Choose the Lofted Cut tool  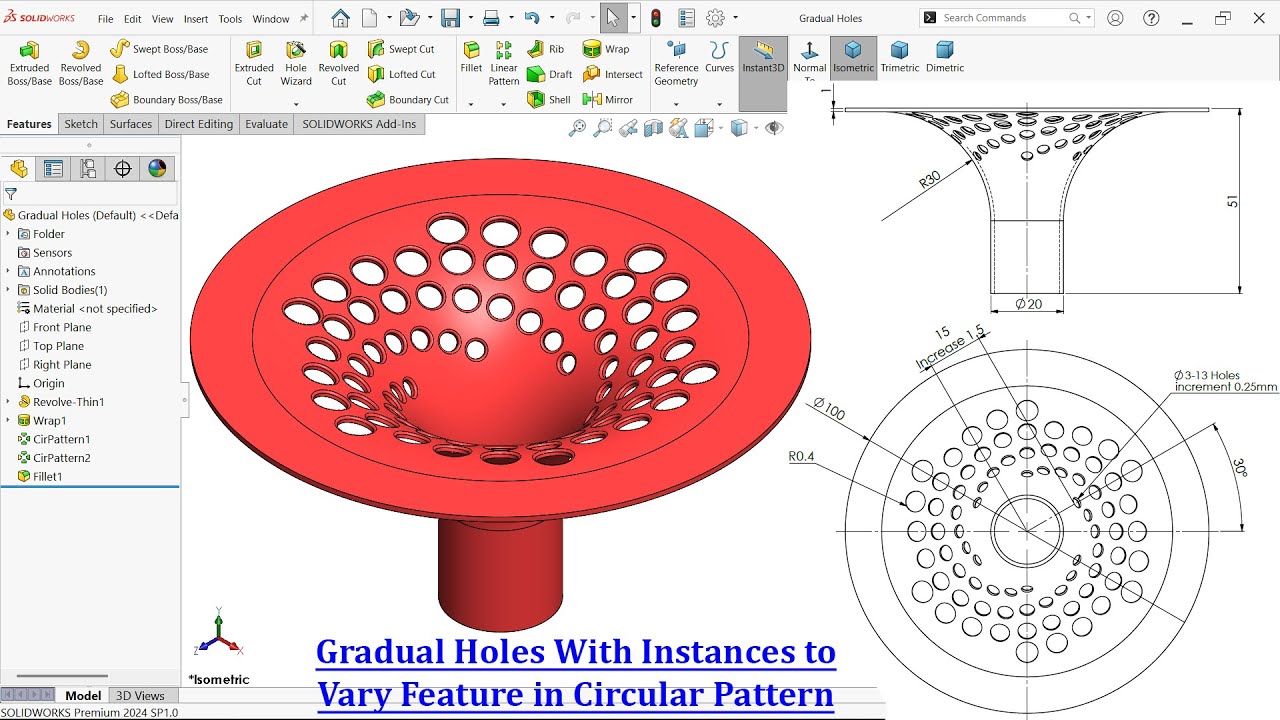tap(401, 74)
